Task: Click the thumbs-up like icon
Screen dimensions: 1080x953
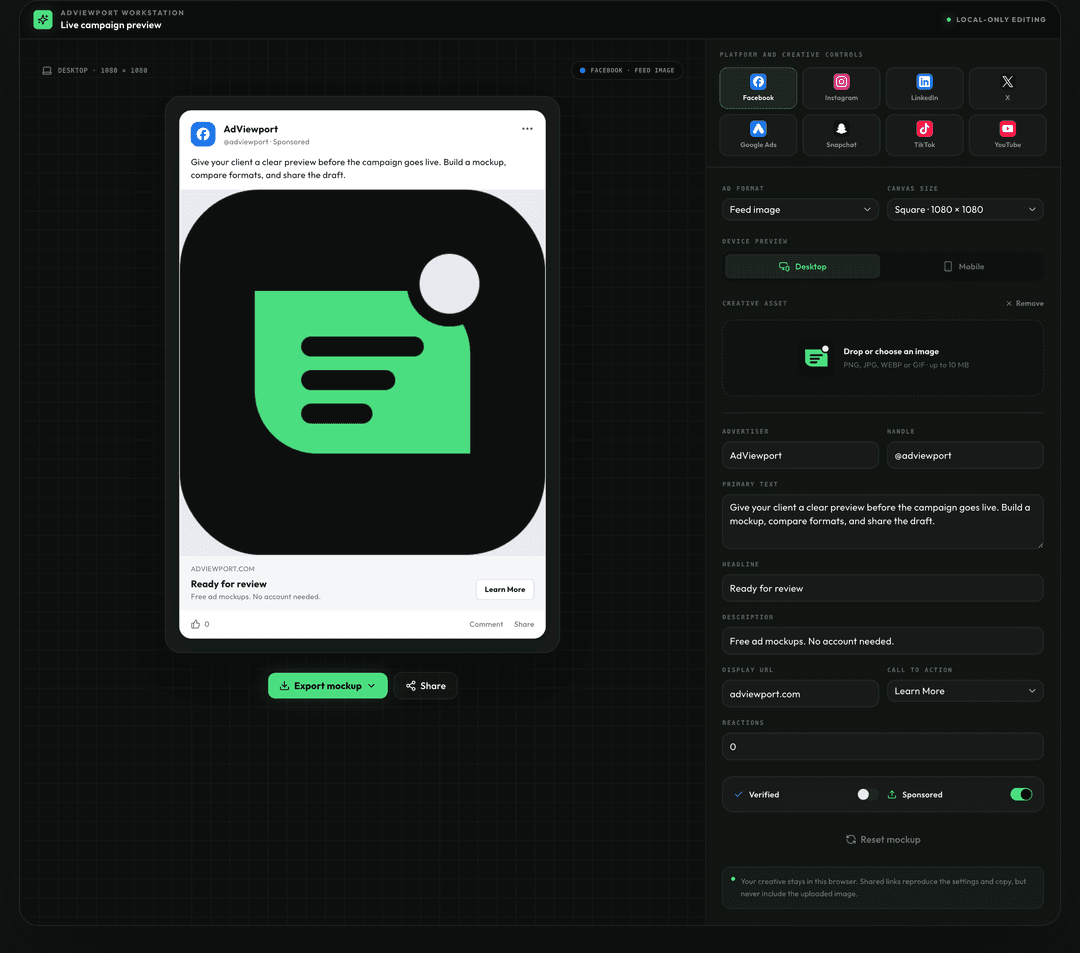Action: [196, 624]
